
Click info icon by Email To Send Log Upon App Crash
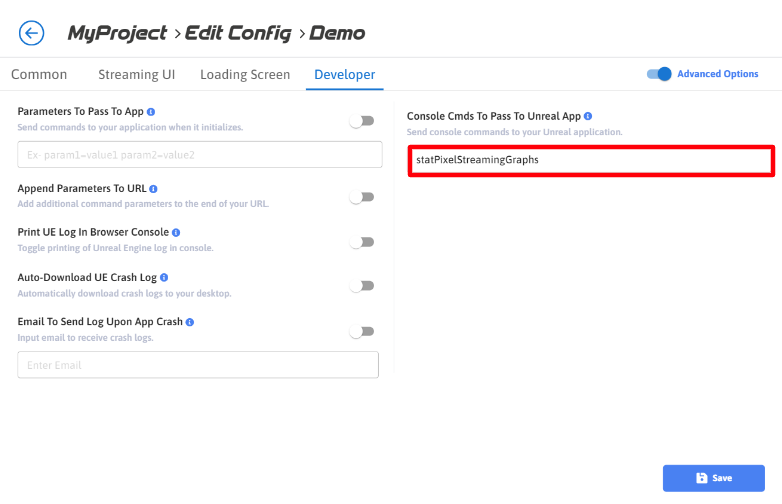pyautogui.click(x=189, y=322)
